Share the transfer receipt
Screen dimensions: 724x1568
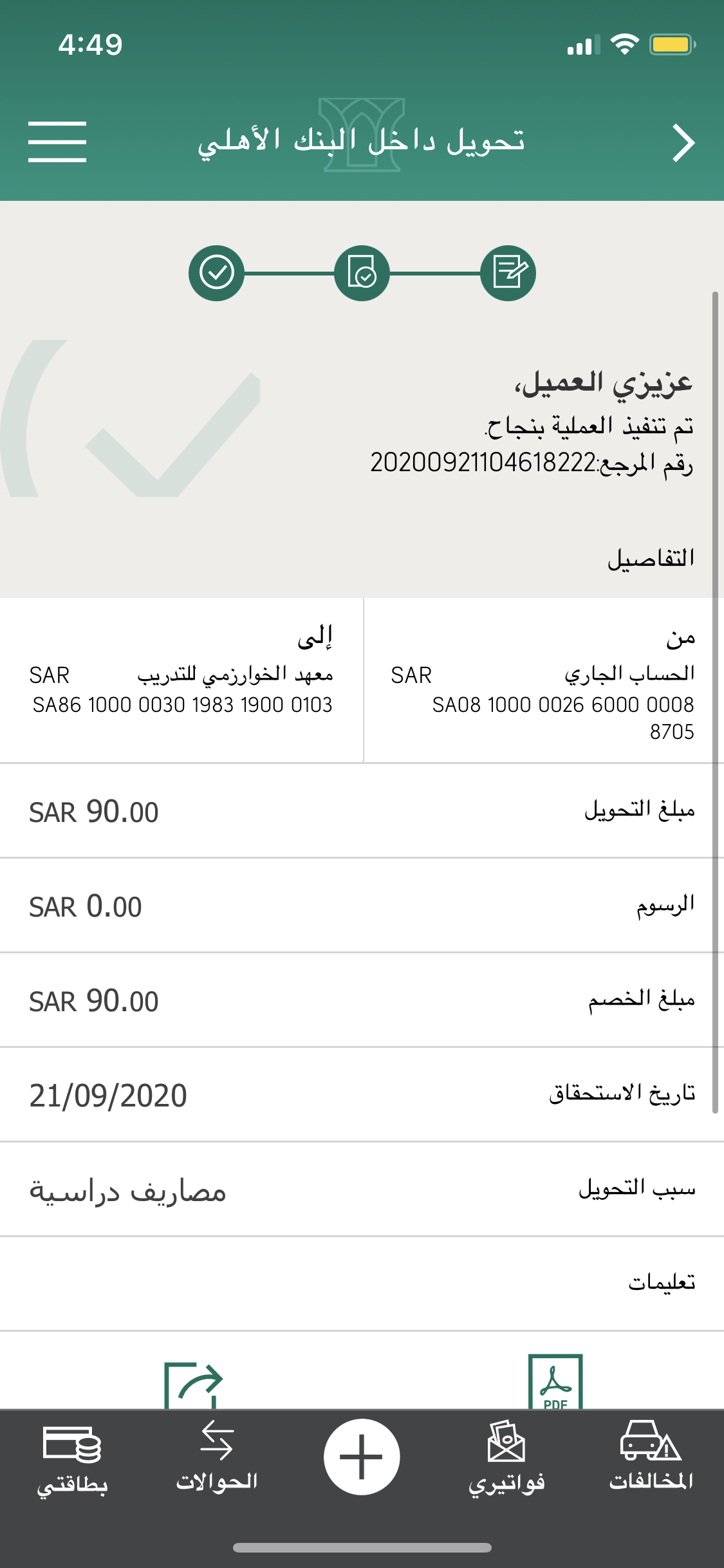coord(193,1385)
